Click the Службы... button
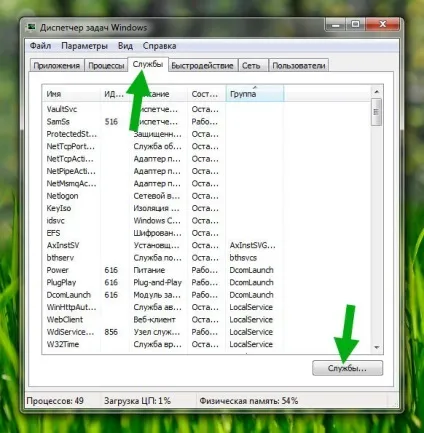The image size is (424, 433). (x=347, y=368)
